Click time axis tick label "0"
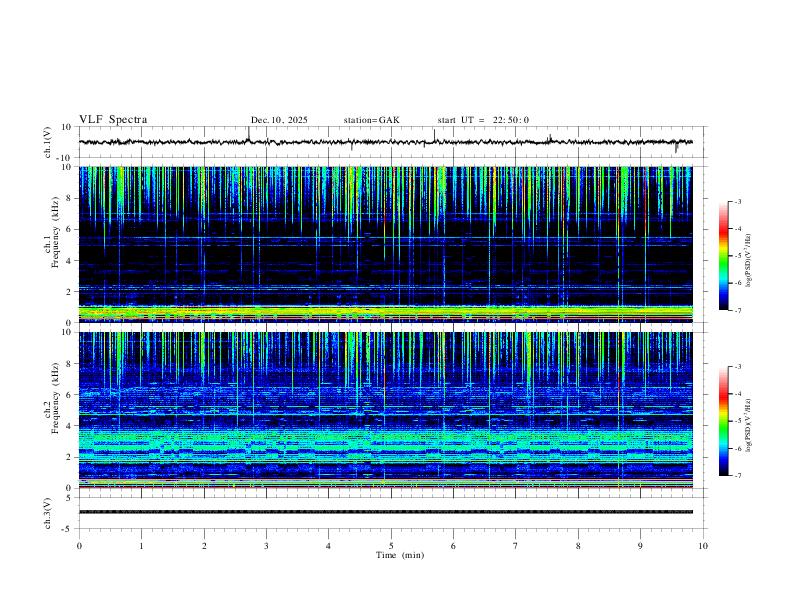 [x=79, y=546]
